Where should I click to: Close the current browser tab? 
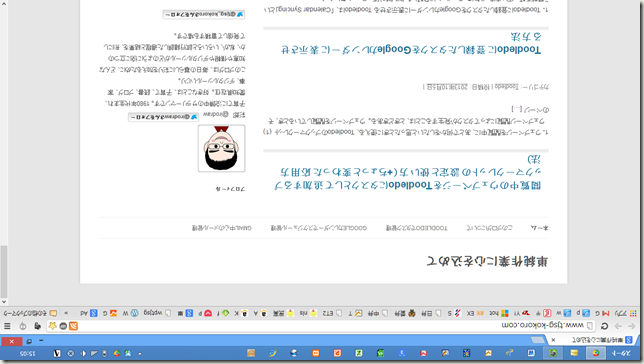pos(553,340)
